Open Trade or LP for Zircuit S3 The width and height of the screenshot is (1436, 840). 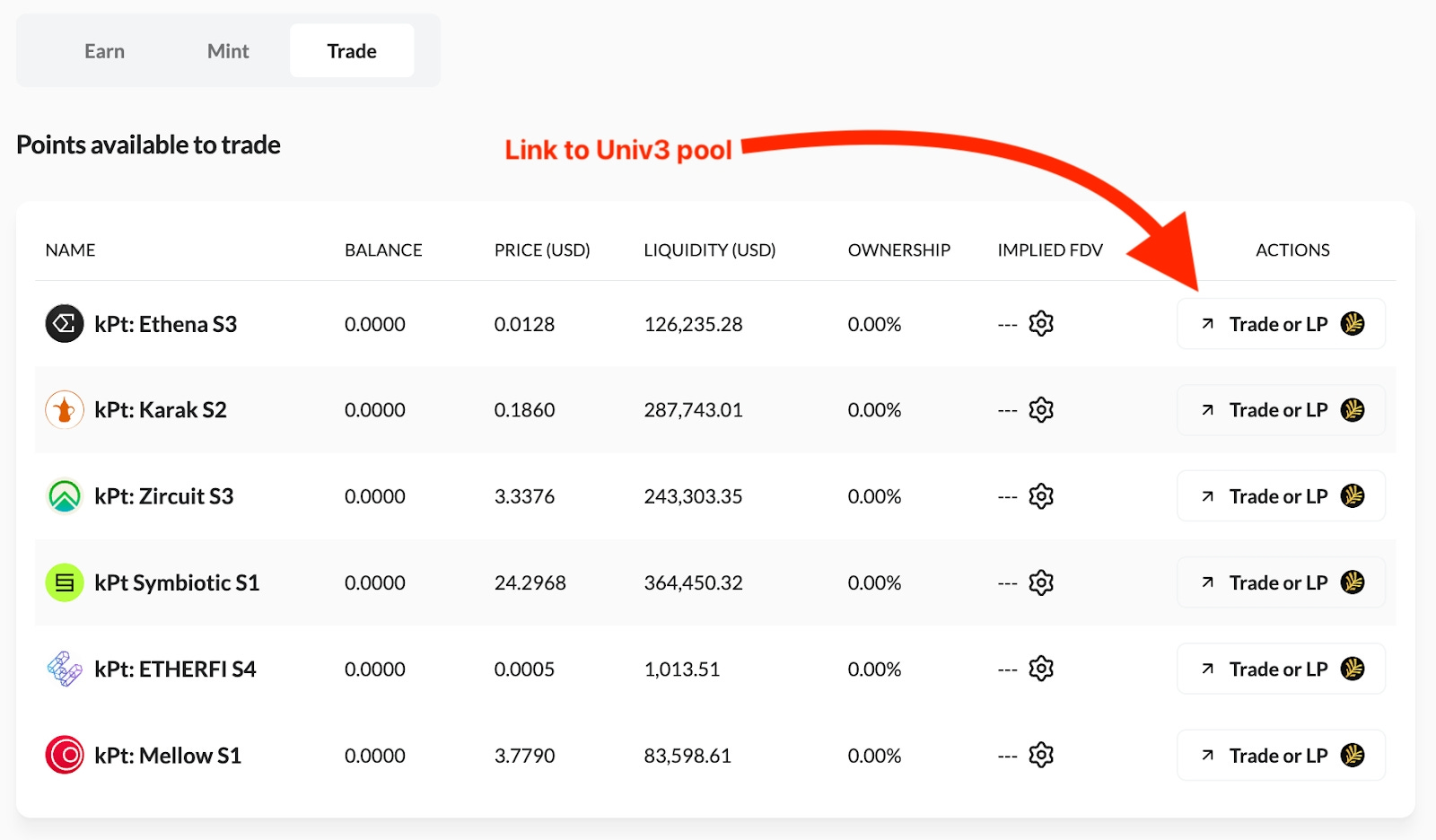[x=1281, y=496]
